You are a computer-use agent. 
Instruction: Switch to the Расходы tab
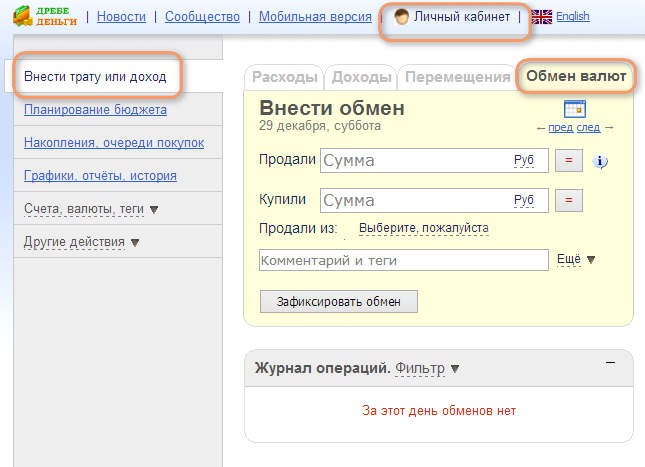click(284, 77)
